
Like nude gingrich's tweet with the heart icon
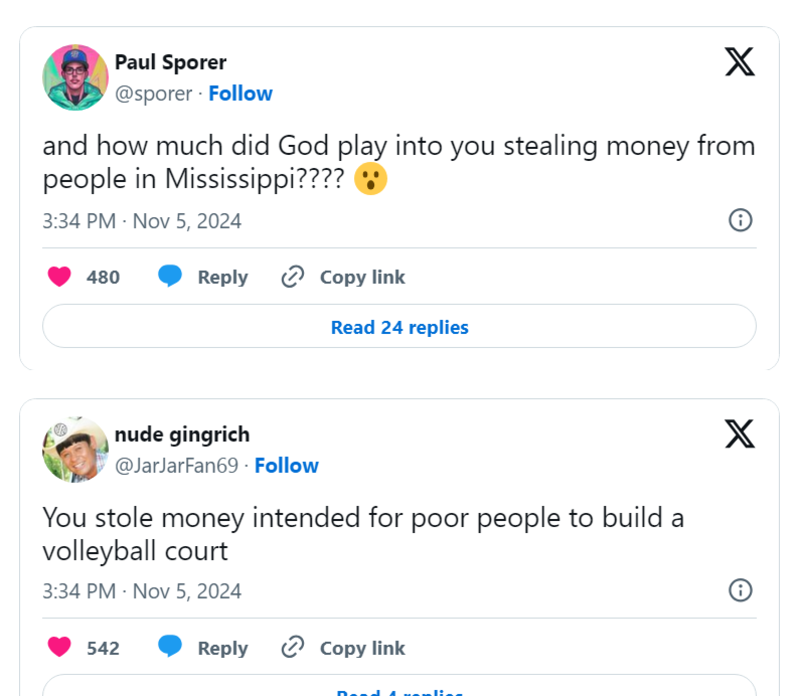pyautogui.click(x=59, y=647)
